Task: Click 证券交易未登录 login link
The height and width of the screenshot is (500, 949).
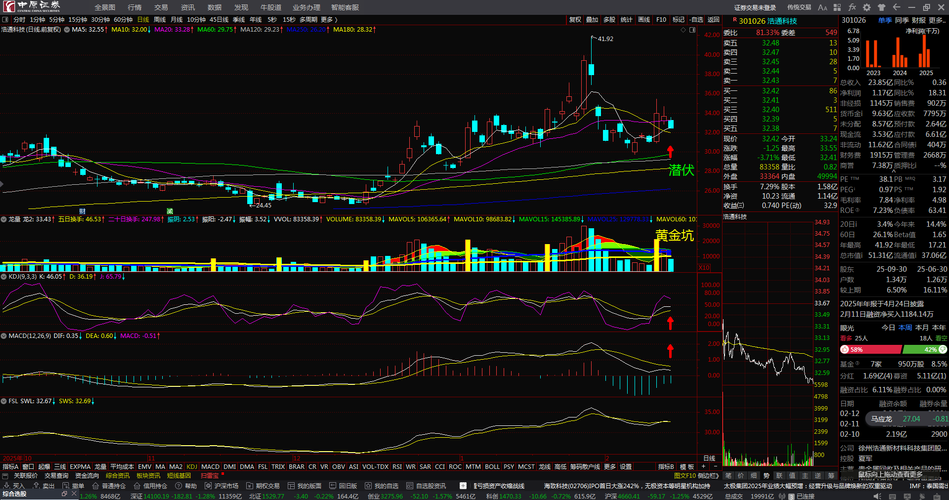Action: click(x=755, y=7)
